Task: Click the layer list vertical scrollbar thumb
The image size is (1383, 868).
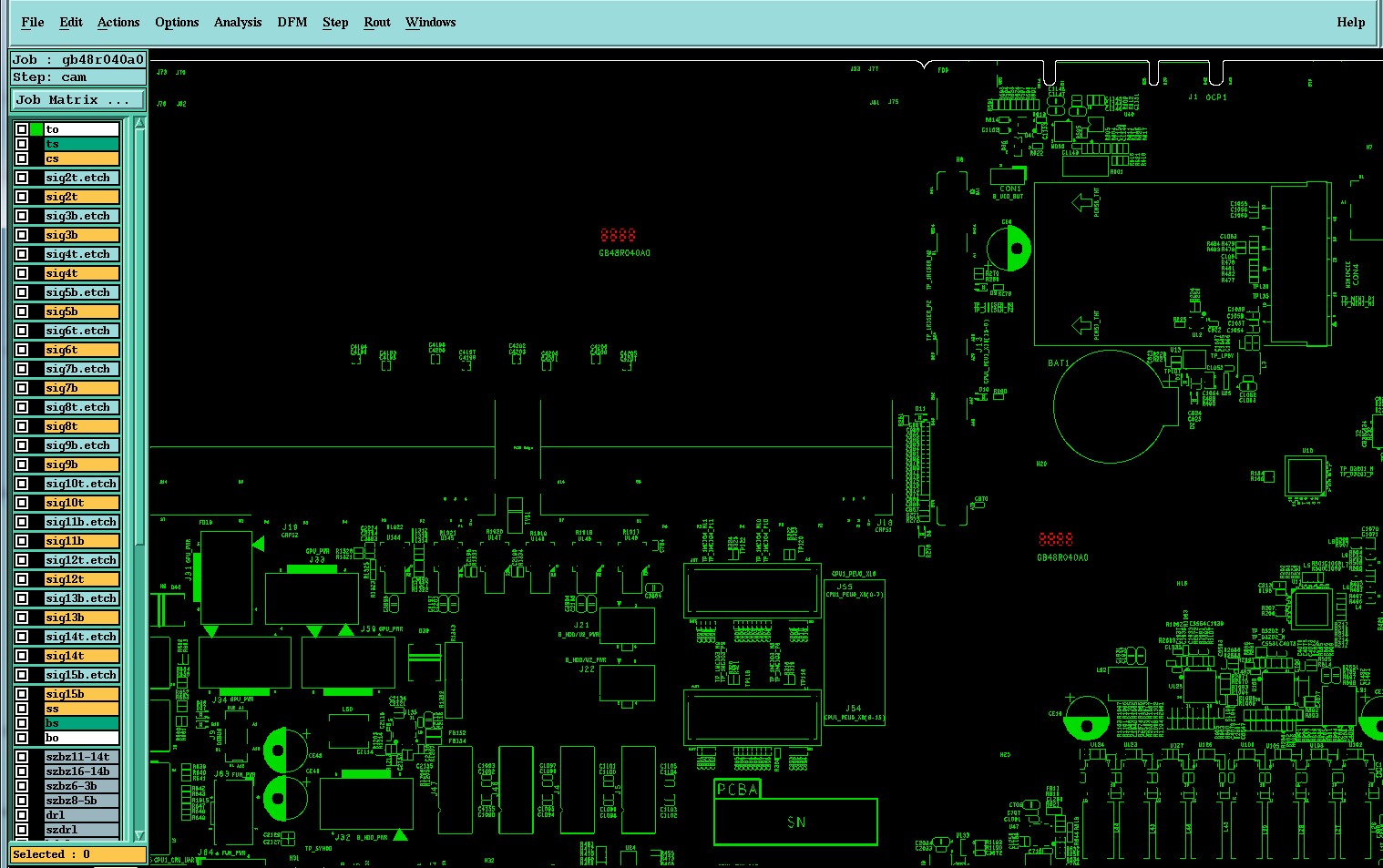Action: (x=139, y=337)
